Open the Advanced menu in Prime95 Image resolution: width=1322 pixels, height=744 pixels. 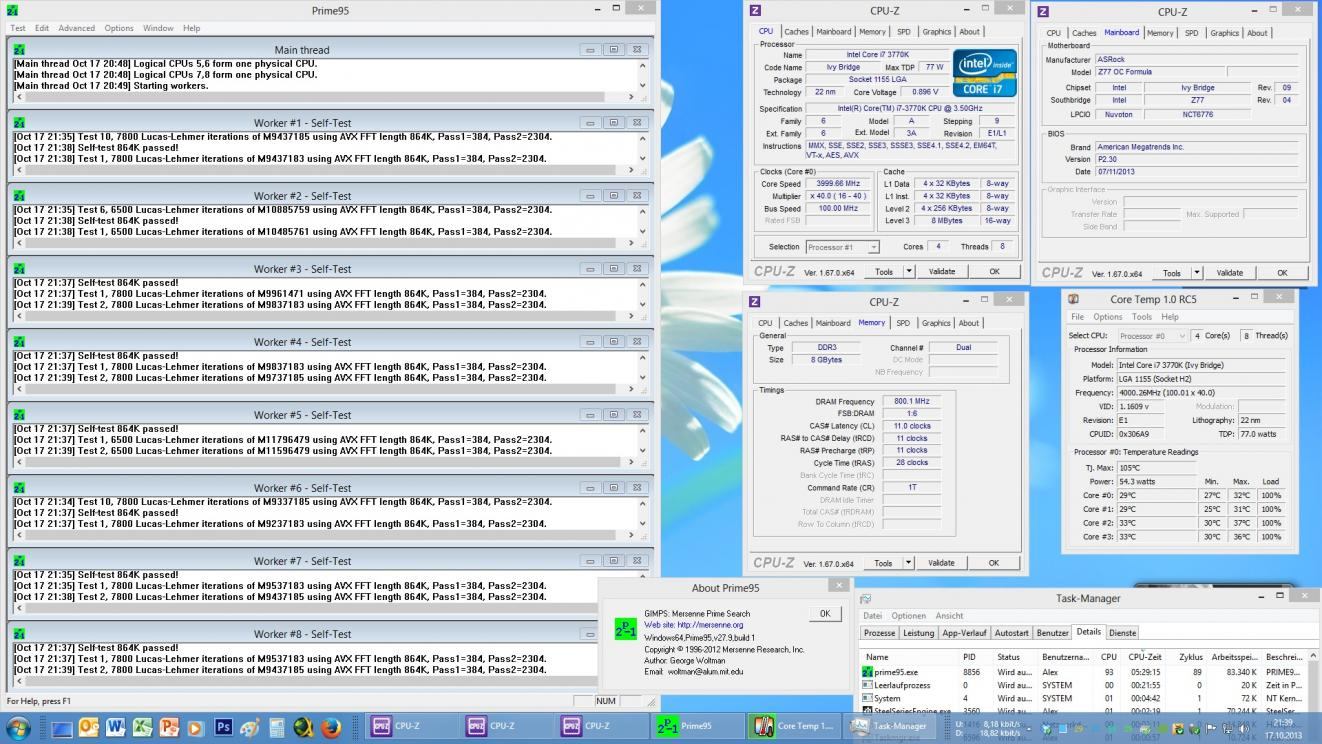(76, 28)
